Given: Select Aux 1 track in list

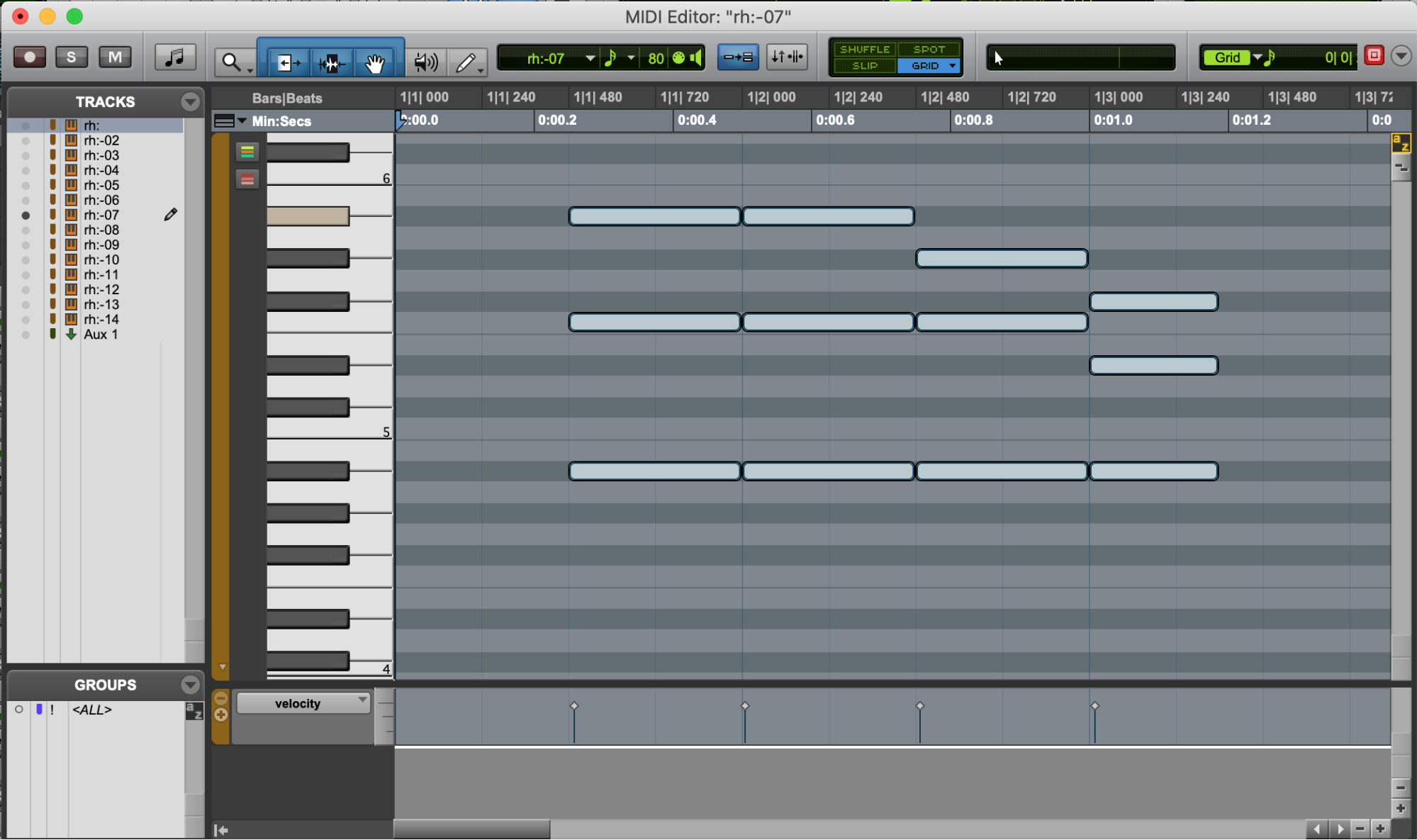Looking at the screenshot, I should [x=101, y=334].
